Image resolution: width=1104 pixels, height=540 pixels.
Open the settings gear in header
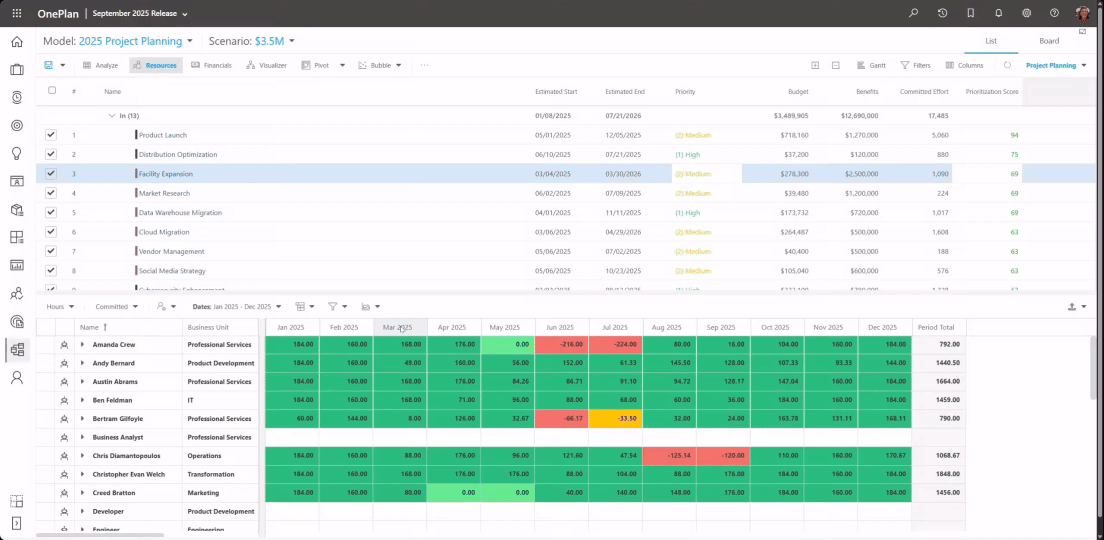tap(1027, 13)
